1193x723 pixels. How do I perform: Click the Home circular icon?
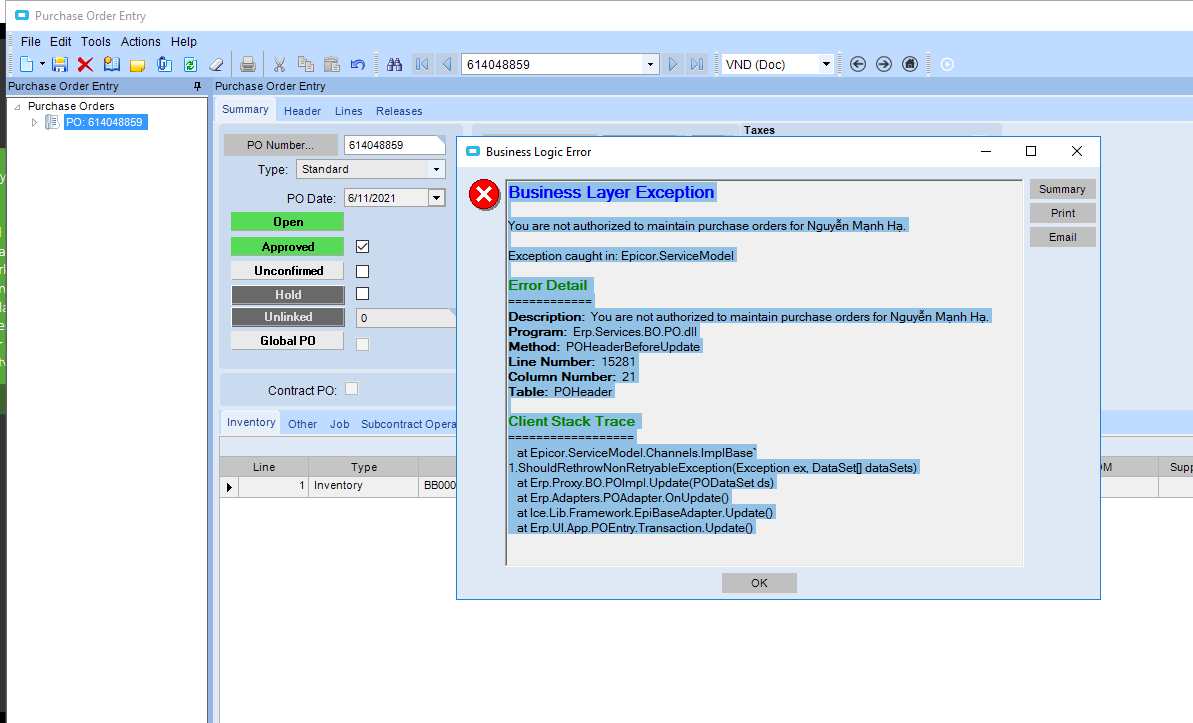point(910,65)
